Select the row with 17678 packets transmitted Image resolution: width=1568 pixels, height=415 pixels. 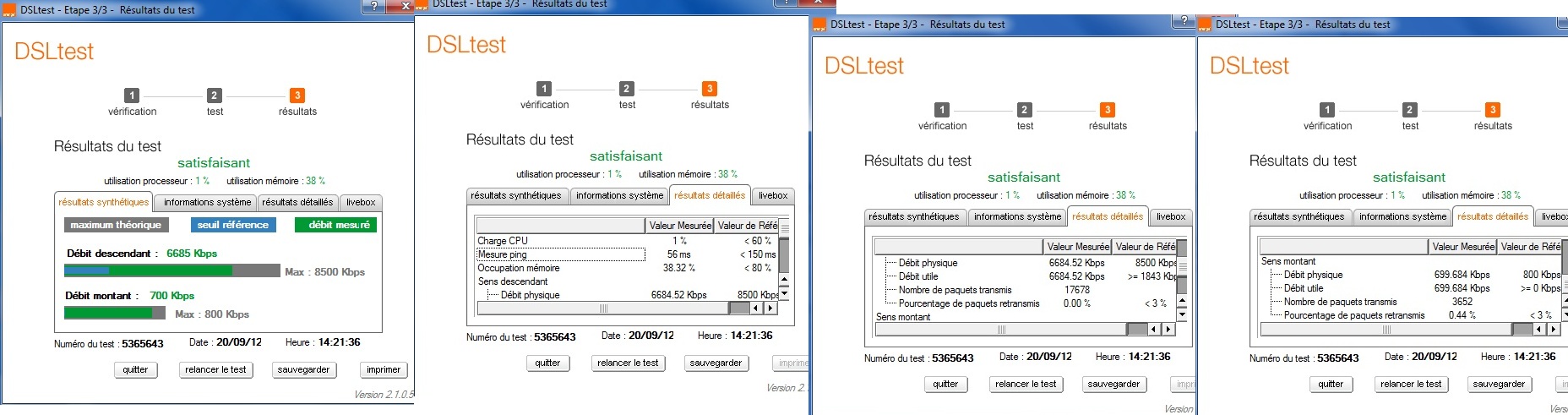(955, 290)
